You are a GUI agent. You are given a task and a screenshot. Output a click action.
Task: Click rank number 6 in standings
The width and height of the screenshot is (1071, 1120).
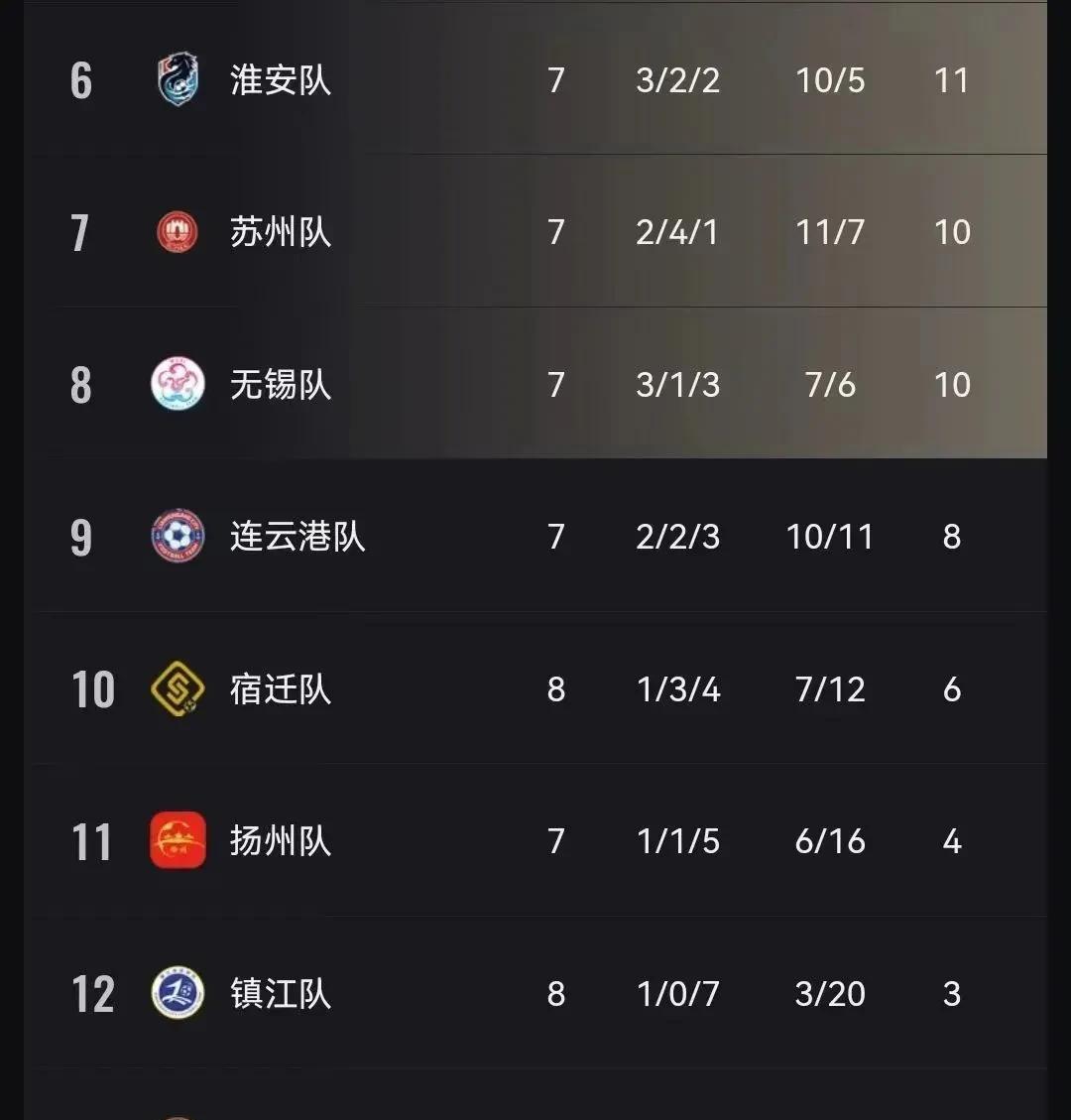point(81,81)
